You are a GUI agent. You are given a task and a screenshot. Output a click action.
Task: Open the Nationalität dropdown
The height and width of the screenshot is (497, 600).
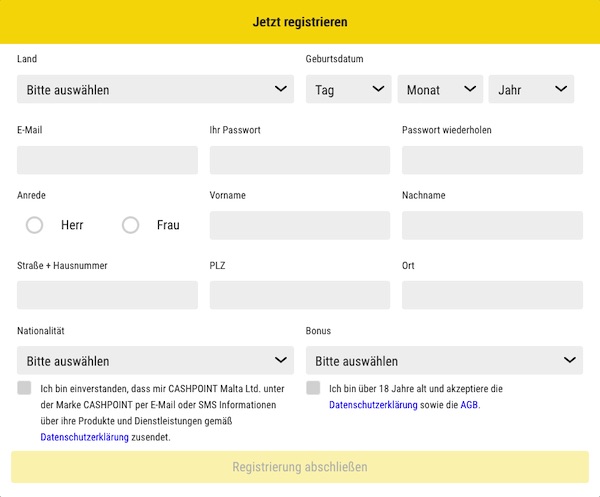coord(155,360)
